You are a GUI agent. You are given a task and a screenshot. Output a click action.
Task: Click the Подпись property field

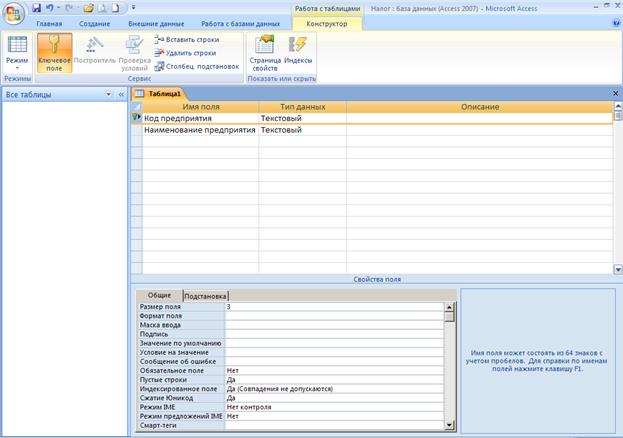click(334, 334)
